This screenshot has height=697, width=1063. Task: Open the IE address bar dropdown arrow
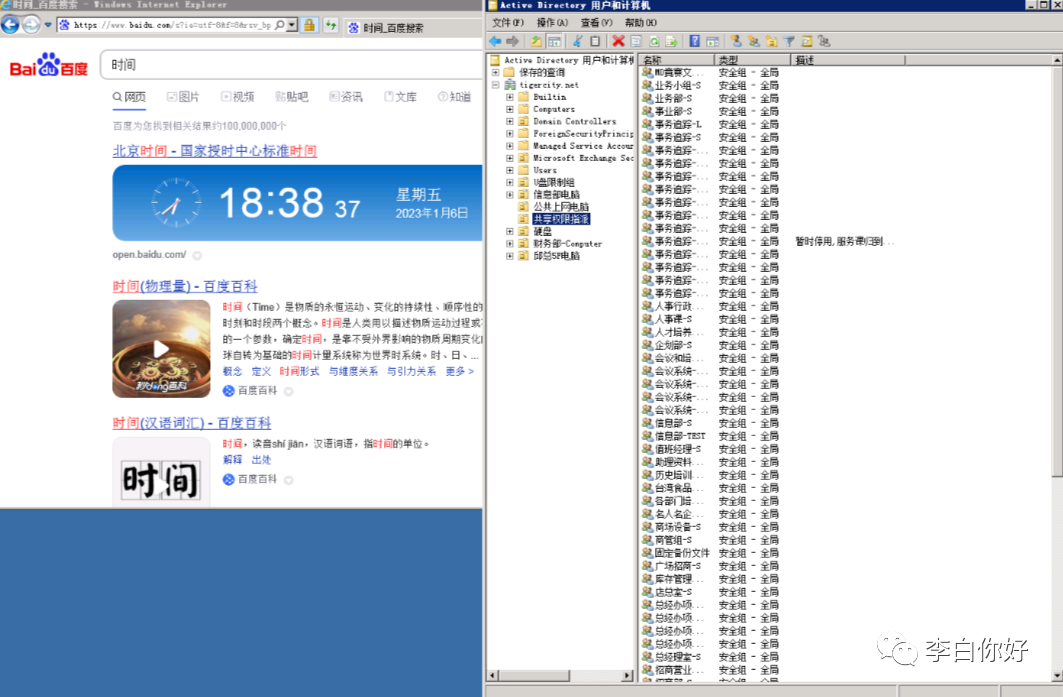(x=292, y=25)
